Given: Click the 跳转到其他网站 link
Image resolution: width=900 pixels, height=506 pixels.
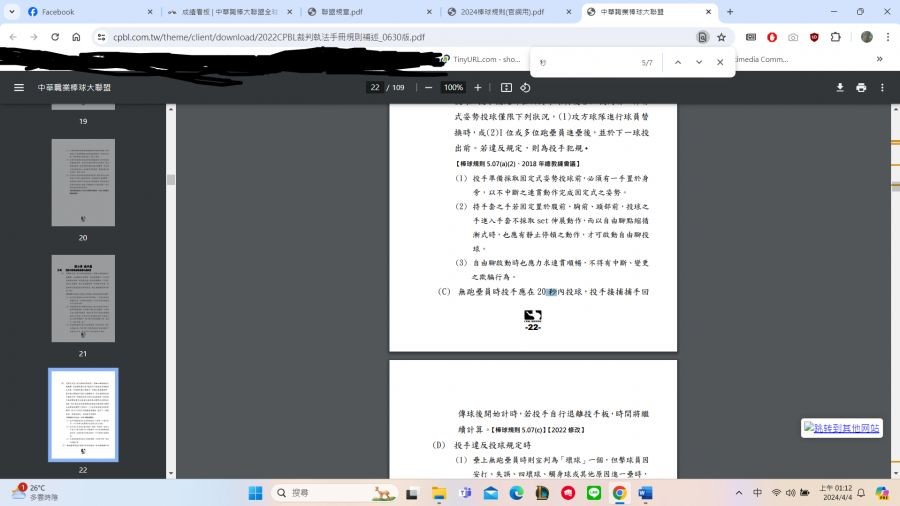Looking at the screenshot, I should point(841,428).
